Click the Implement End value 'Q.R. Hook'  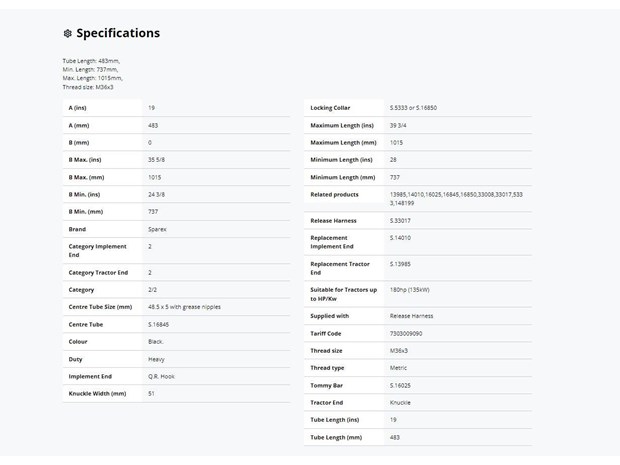pyautogui.click(x=161, y=376)
